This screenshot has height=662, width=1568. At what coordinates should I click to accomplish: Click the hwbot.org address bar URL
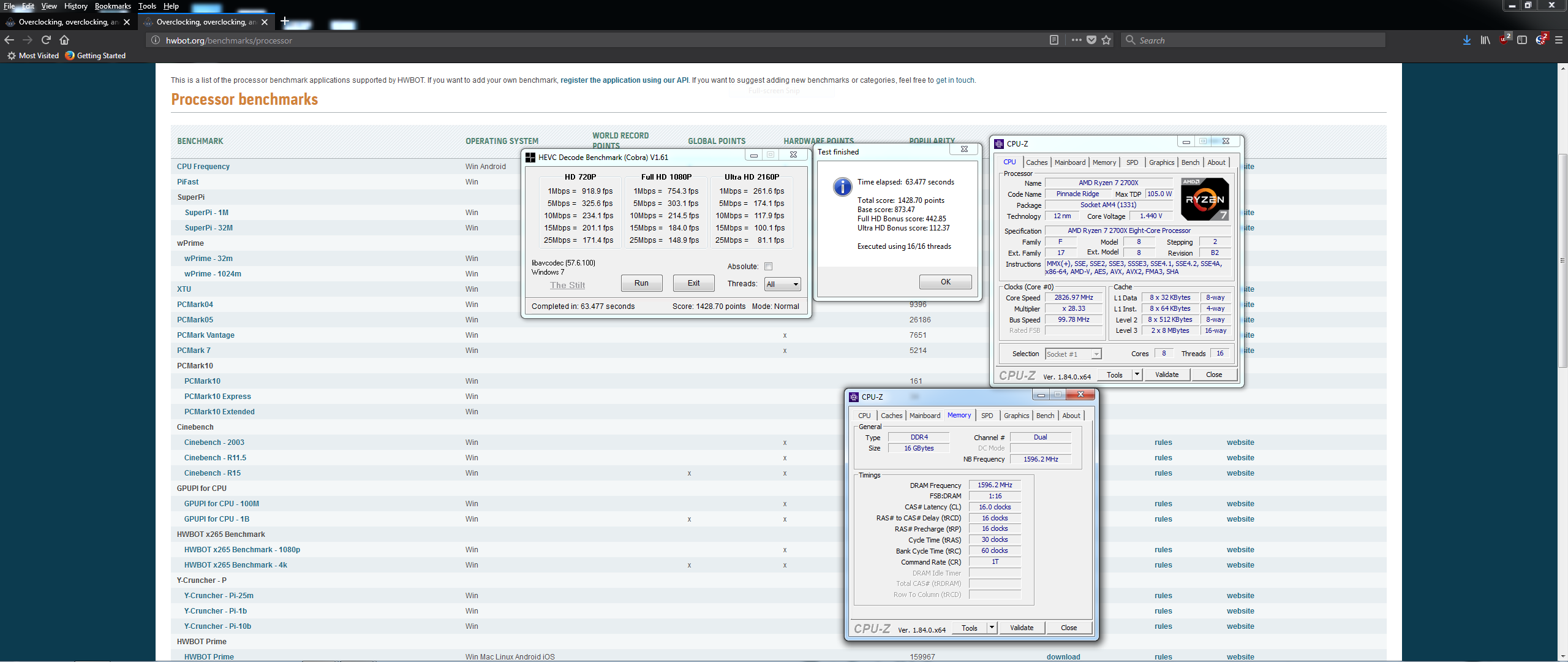point(229,40)
